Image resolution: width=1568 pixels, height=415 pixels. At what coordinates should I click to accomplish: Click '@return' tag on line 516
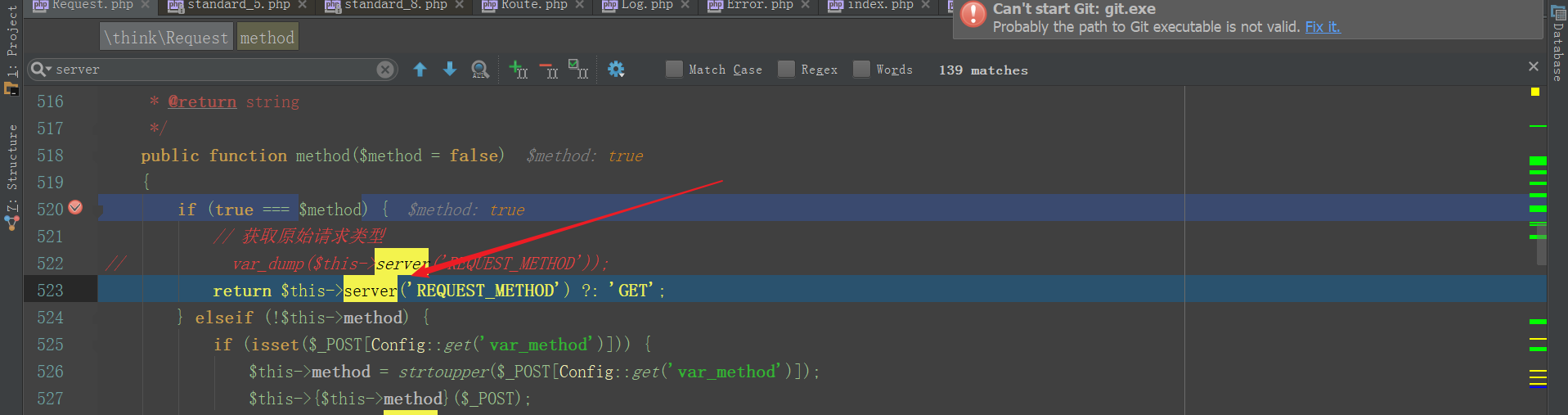[x=202, y=101]
